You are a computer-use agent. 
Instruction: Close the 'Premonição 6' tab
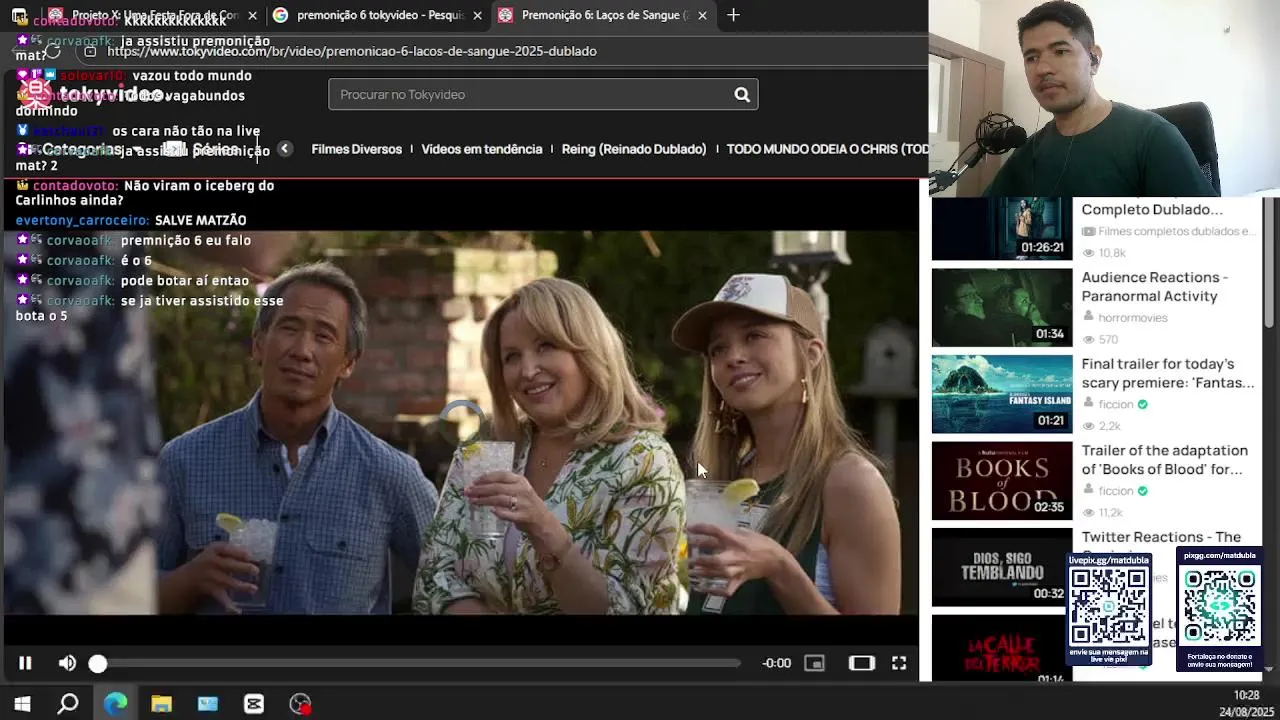702,15
